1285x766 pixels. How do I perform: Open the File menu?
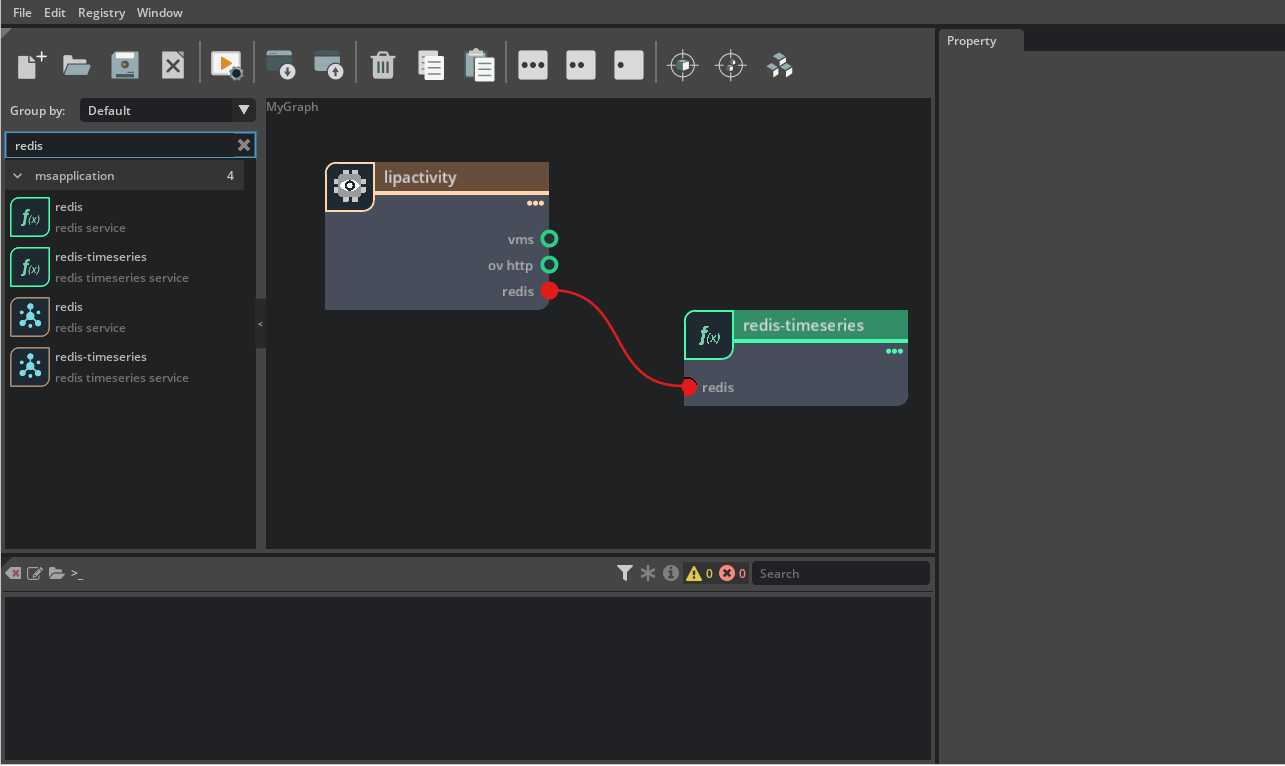pos(22,13)
